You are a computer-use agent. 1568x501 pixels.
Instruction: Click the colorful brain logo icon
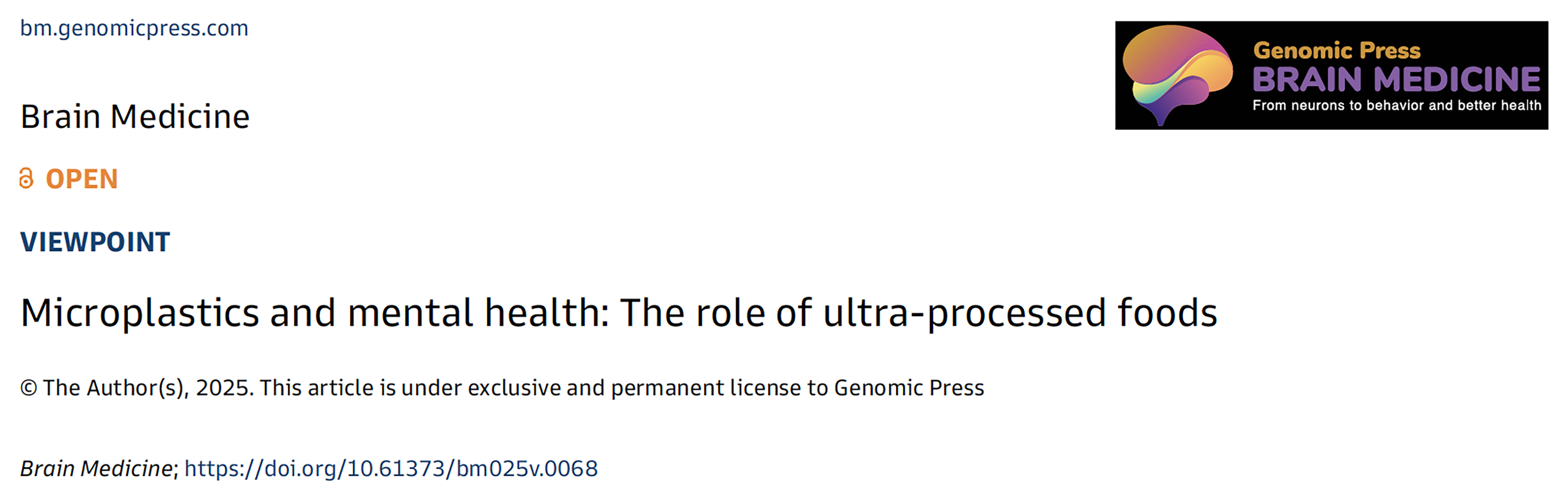[1178, 75]
